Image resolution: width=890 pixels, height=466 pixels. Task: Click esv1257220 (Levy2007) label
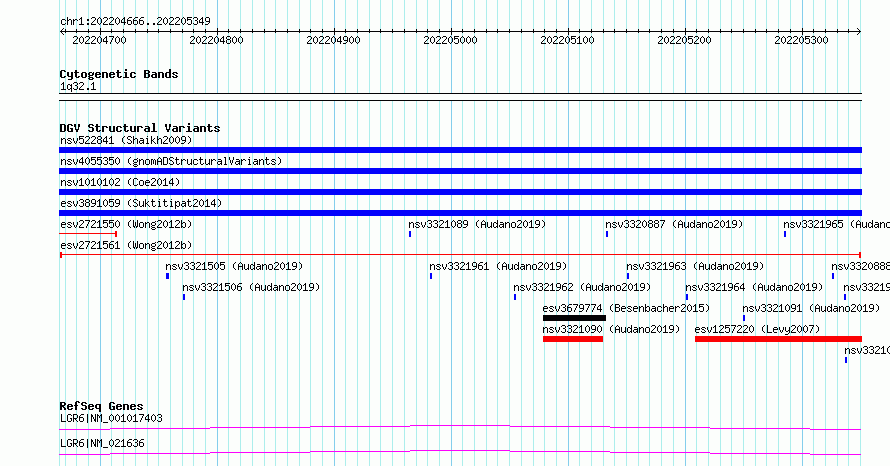tap(757, 329)
